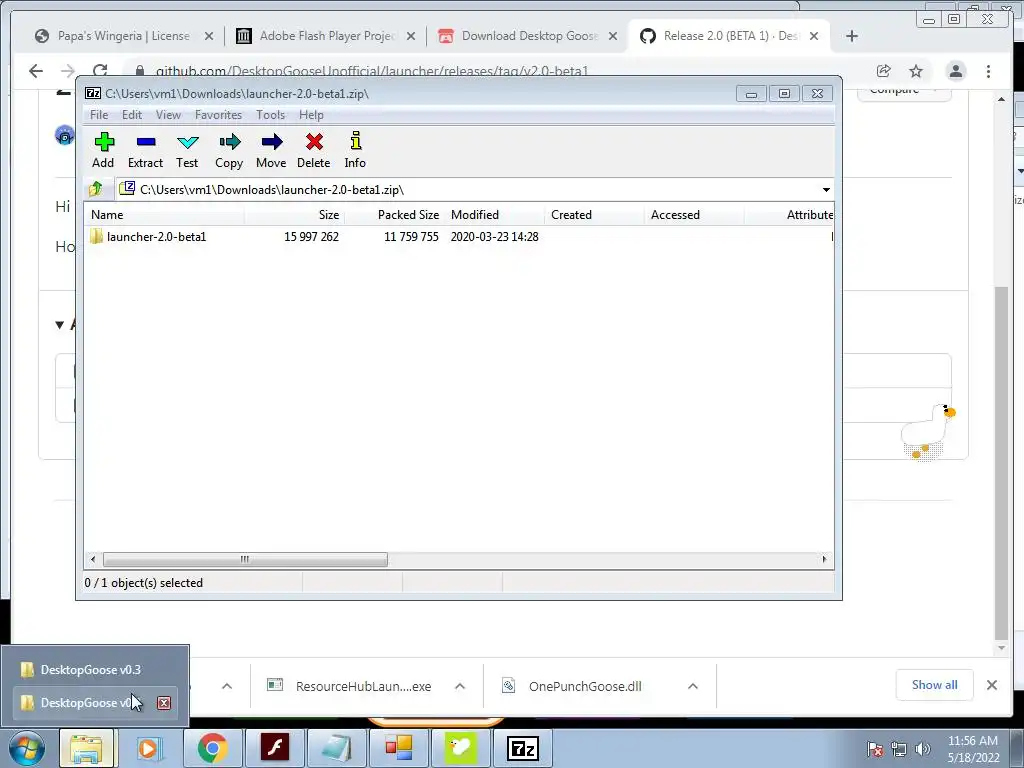The image size is (1024, 768).
Task: Open the OnePunchGoose.dll download item
Action: (x=573, y=686)
